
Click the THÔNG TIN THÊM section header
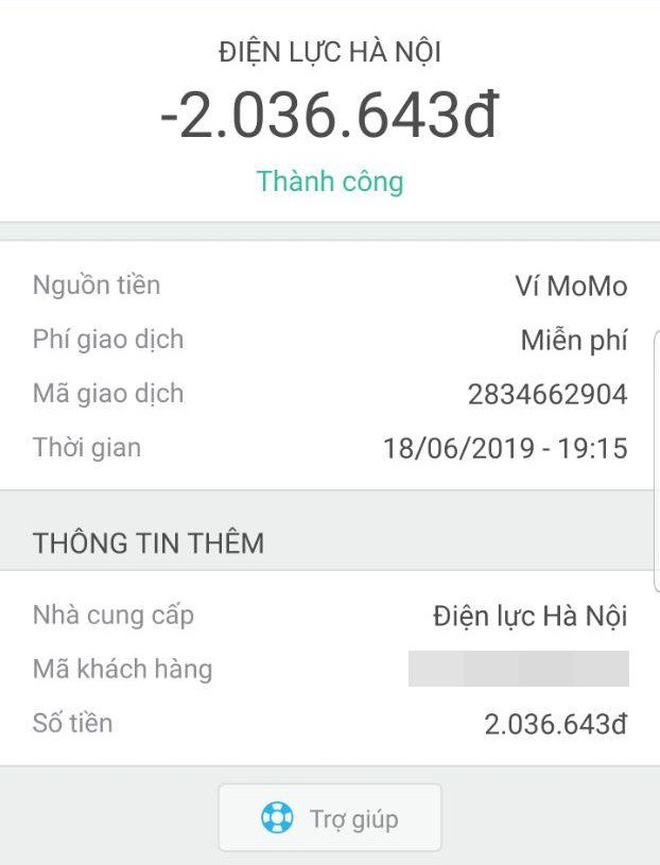[x=148, y=544]
